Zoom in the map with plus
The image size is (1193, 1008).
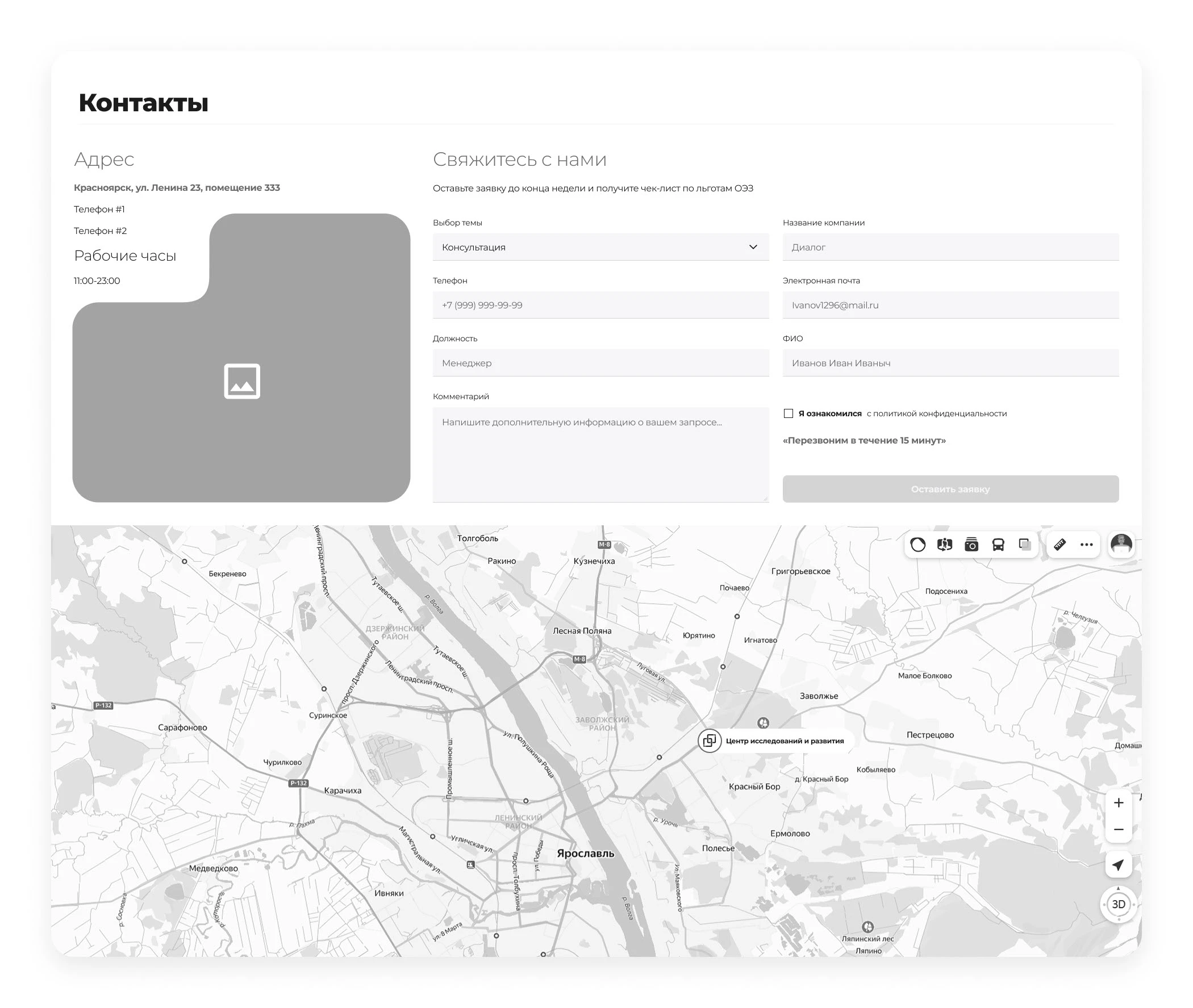[1118, 803]
